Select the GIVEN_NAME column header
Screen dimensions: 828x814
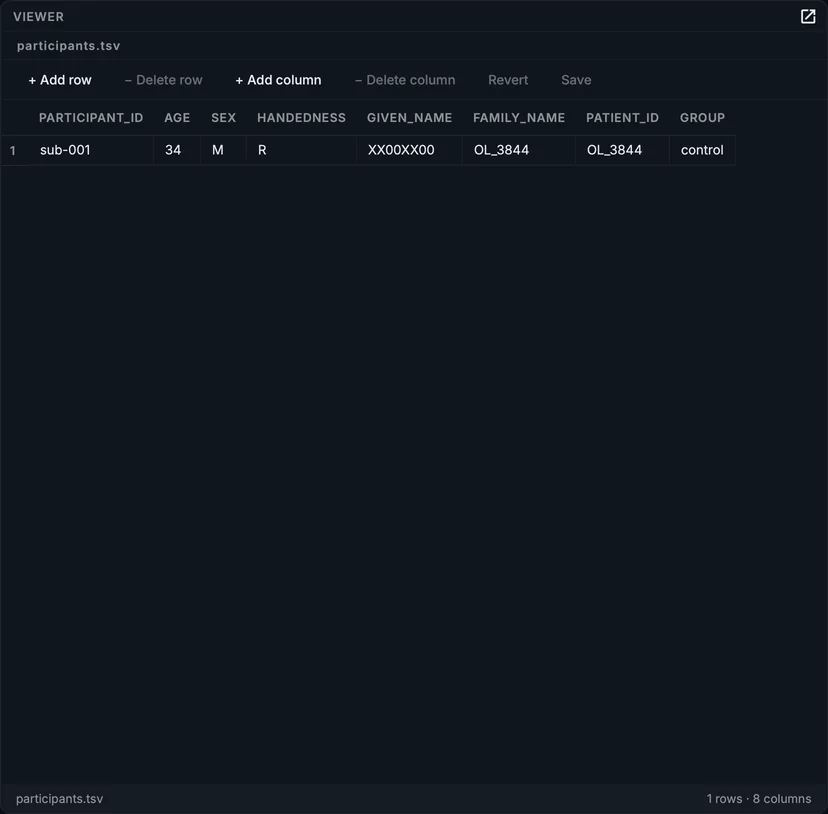[409, 118]
